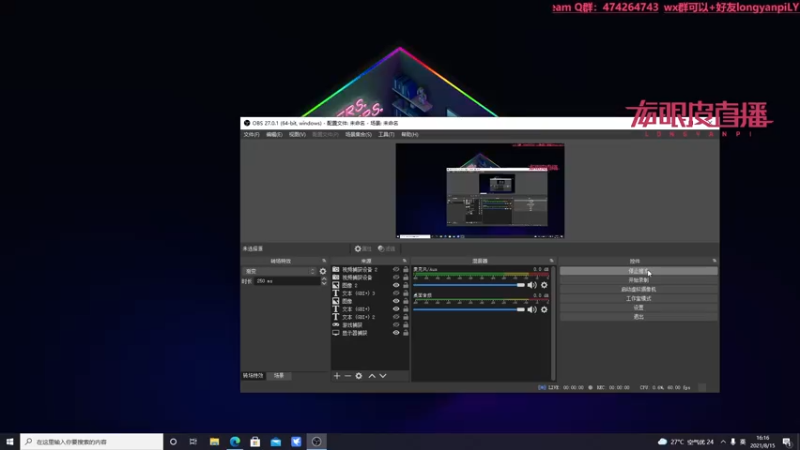Image resolution: width=800 pixels, height=450 pixels.
Task: Hide the 文本 (GDI+) source
Action: (x=396, y=309)
